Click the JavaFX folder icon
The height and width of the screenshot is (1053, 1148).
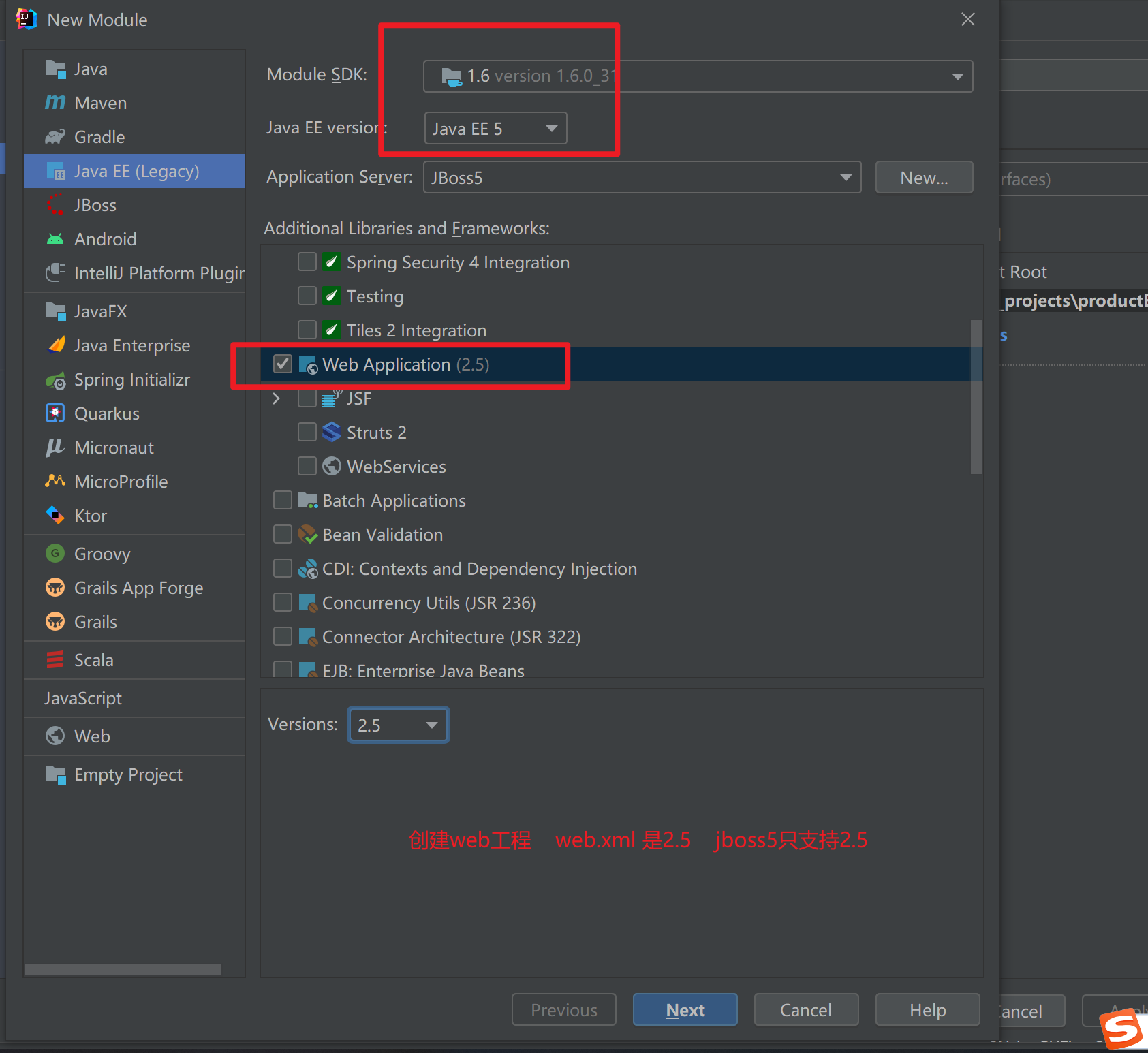tap(55, 311)
